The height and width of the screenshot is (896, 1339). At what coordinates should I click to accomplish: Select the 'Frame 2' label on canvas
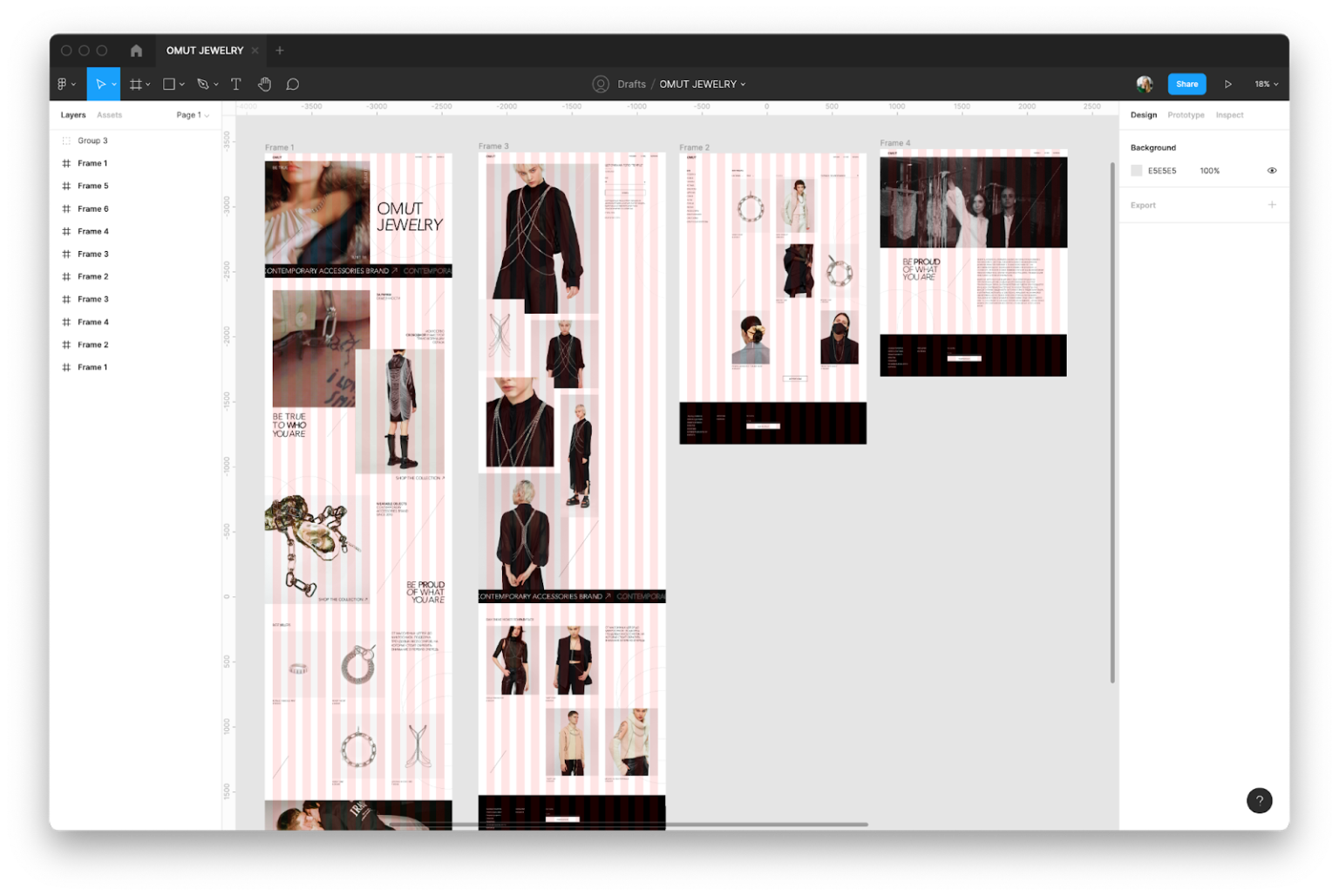pyautogui.click(x=695, y=147)
